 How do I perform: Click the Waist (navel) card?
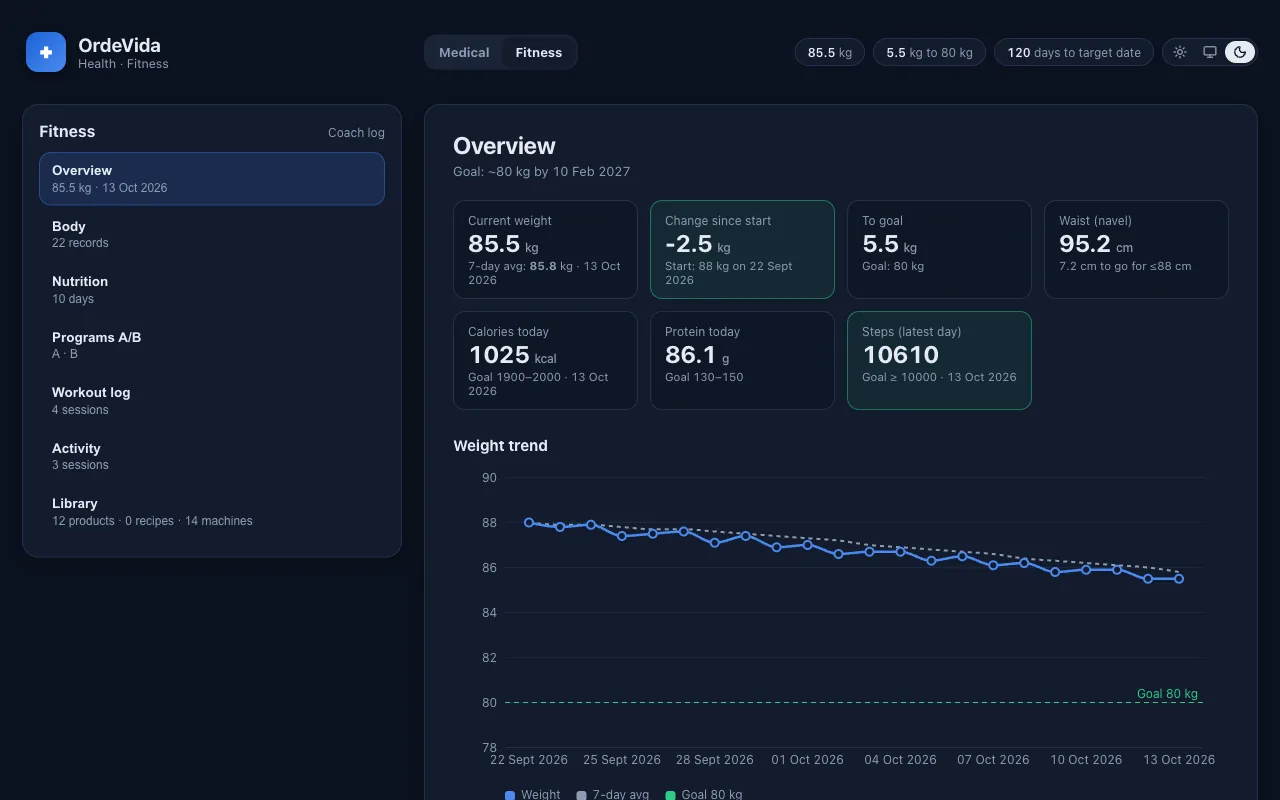1136,250
